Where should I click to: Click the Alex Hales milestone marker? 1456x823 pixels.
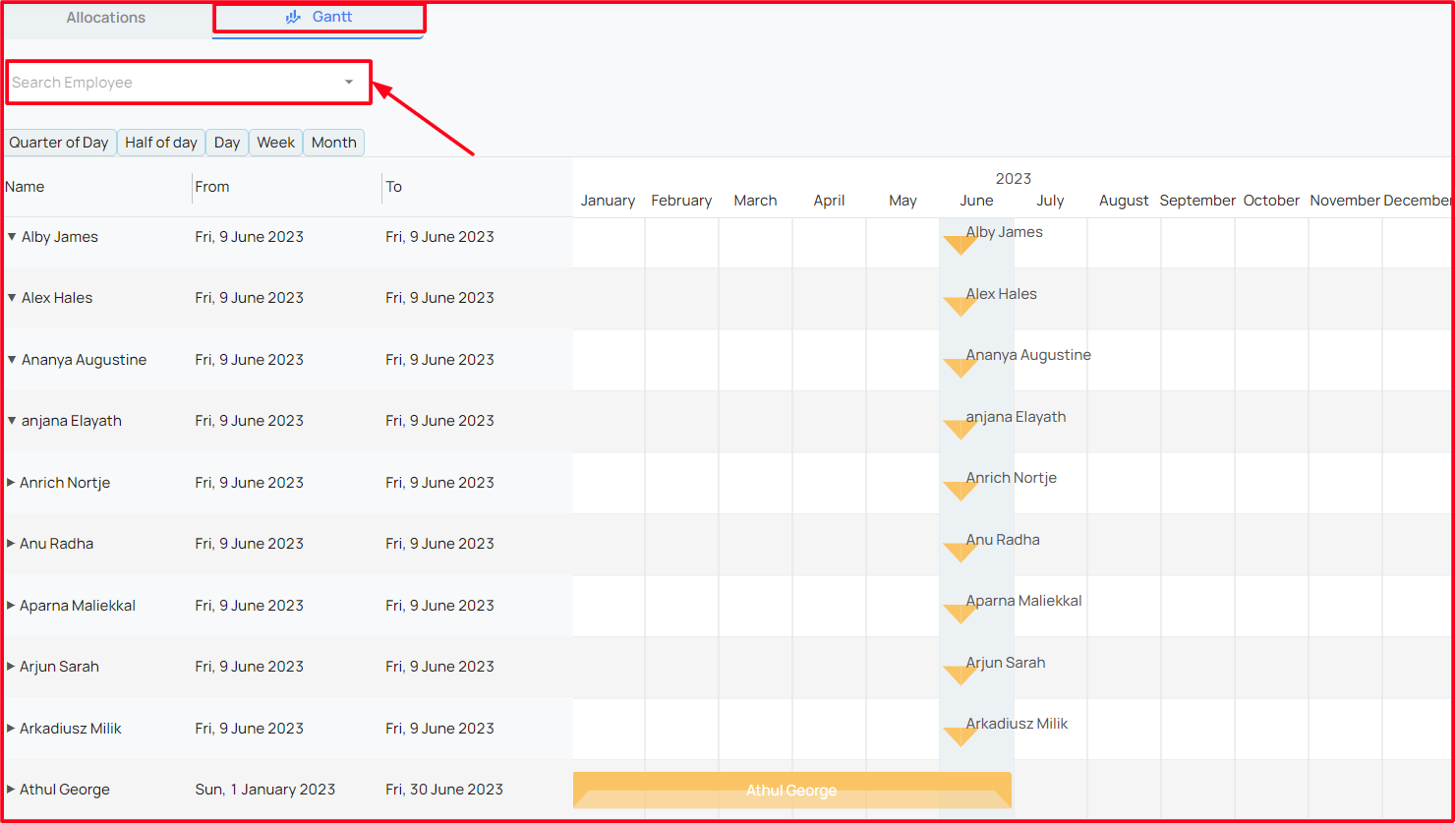click(960, 306)
